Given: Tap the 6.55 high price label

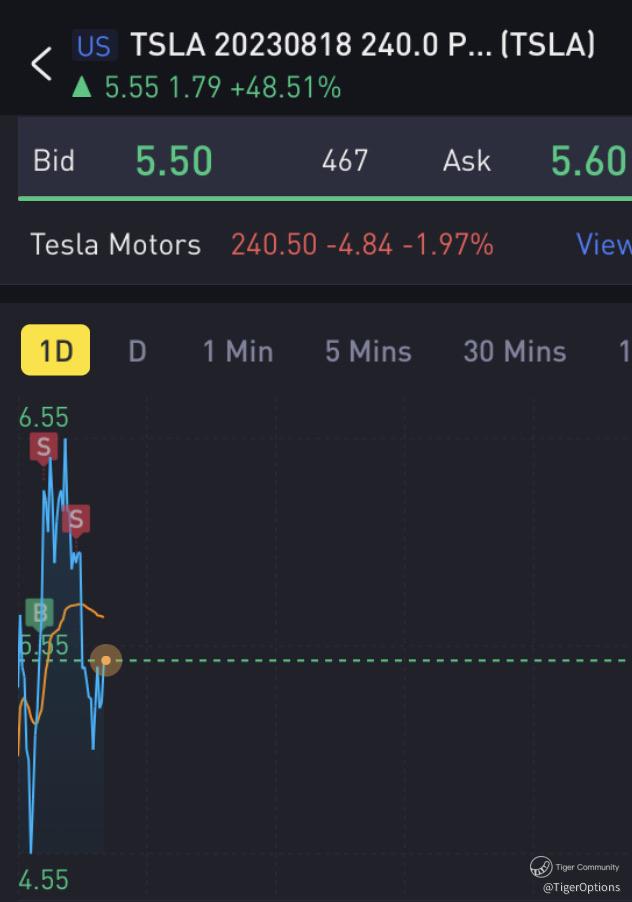Looking at the screenshot, I should (x=44, y=417).
